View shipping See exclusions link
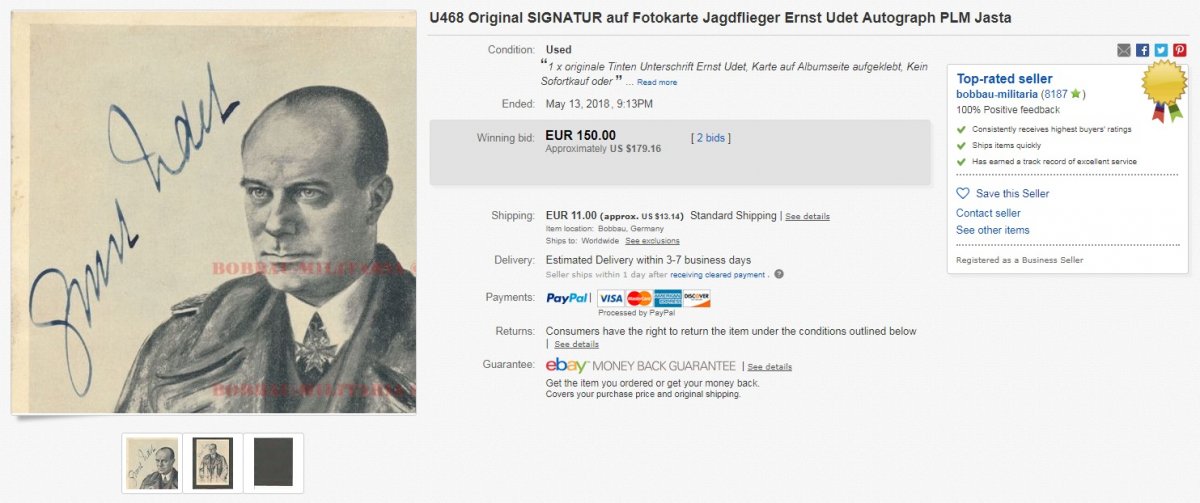The height and width of the screenshot is (503, 1200). (x=652, y=241)
